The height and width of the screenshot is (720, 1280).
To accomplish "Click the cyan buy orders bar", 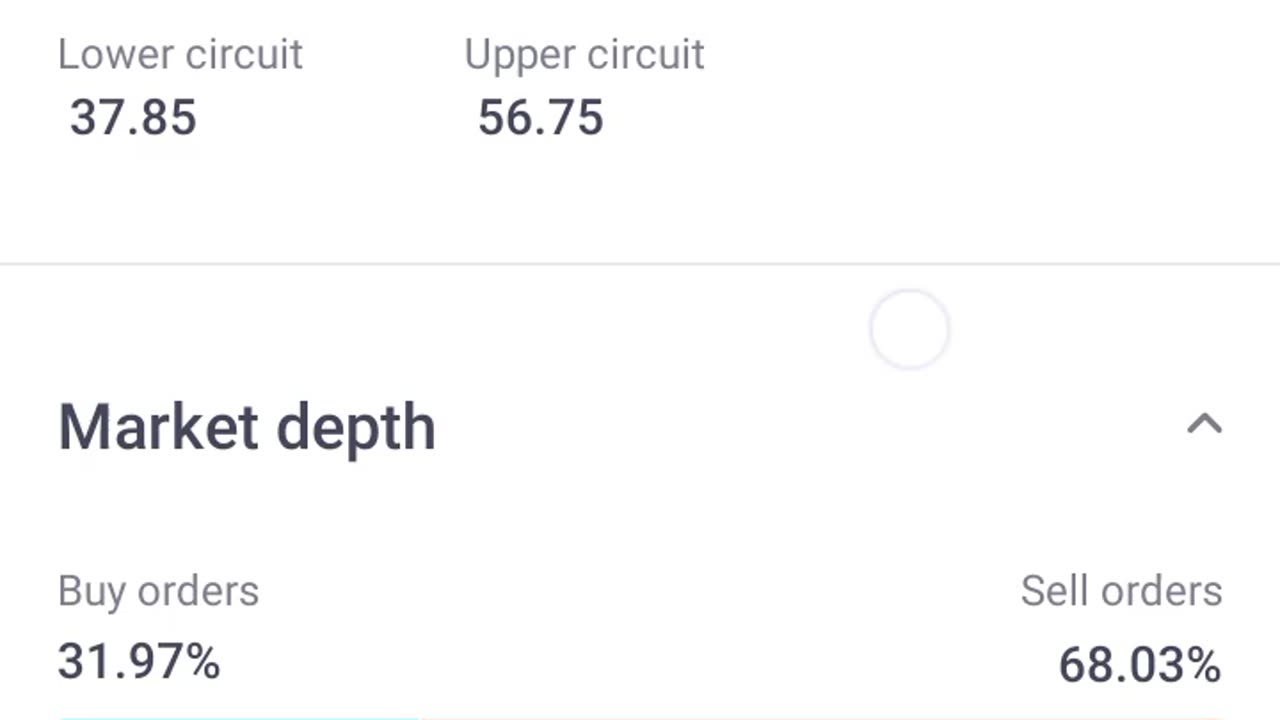I will (x=238, y=717).
